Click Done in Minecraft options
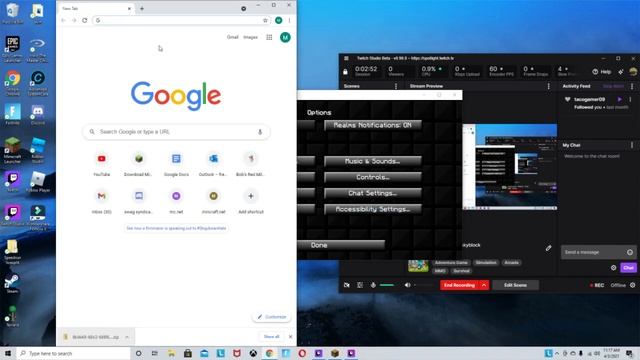This screenshot has height=360, width=640. point(341,245)
